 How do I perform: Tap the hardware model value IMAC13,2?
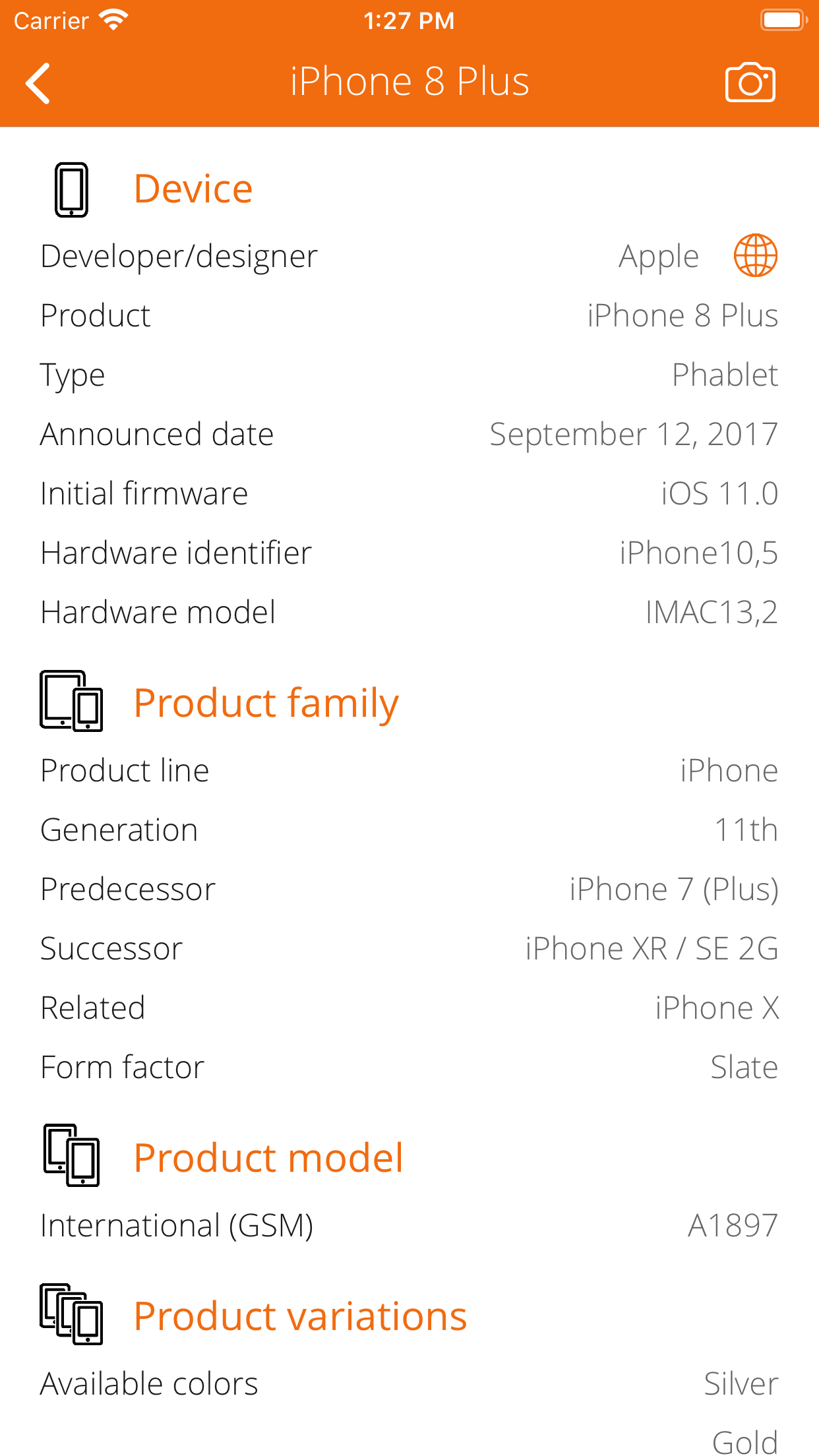coord(712,612)
